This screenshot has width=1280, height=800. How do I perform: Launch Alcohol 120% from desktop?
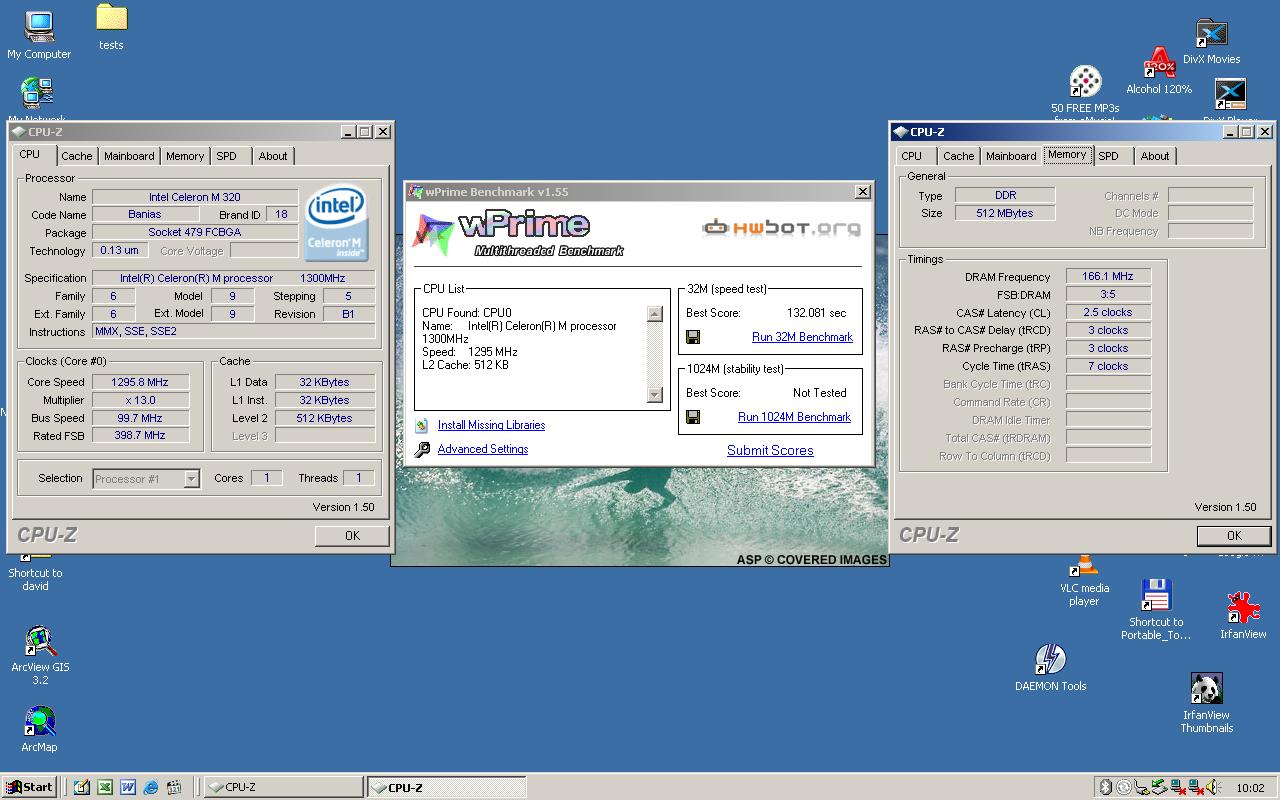[x=1159, y=71]
